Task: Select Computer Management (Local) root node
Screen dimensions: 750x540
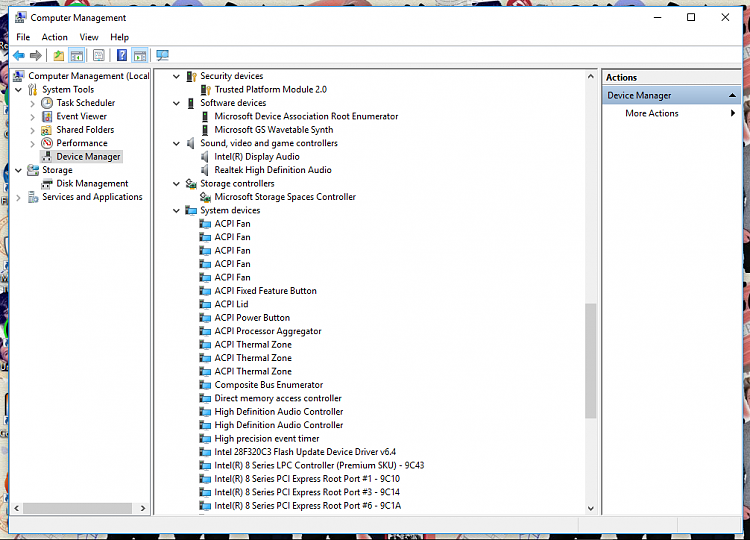Action: pos(88,76)
